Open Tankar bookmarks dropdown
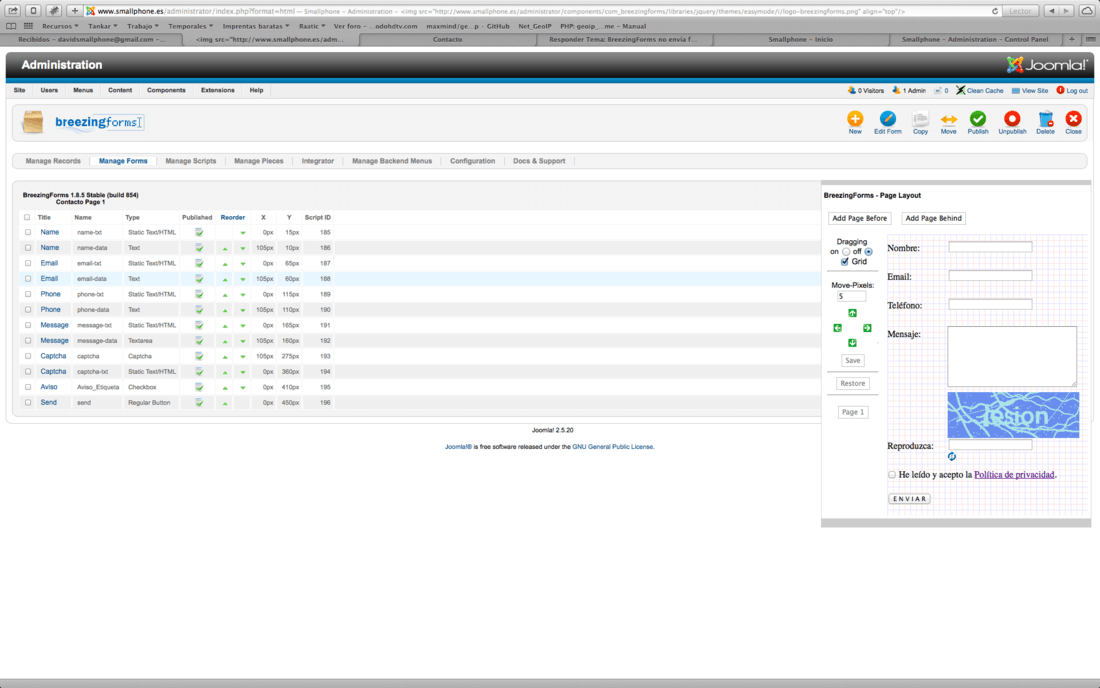This screenshot has width=1100, height=688. click(102, 26)
